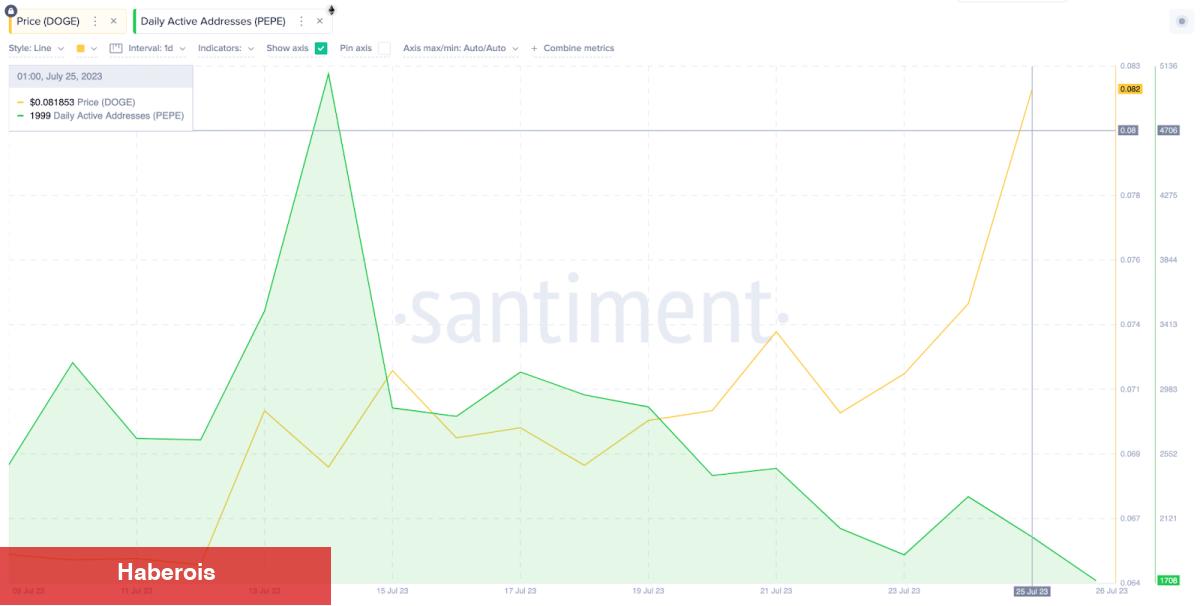This screenshot has width=1200, height=606.
Task: Click the 25 Jul 23 date marker
Action: [x=1032, y=591]
